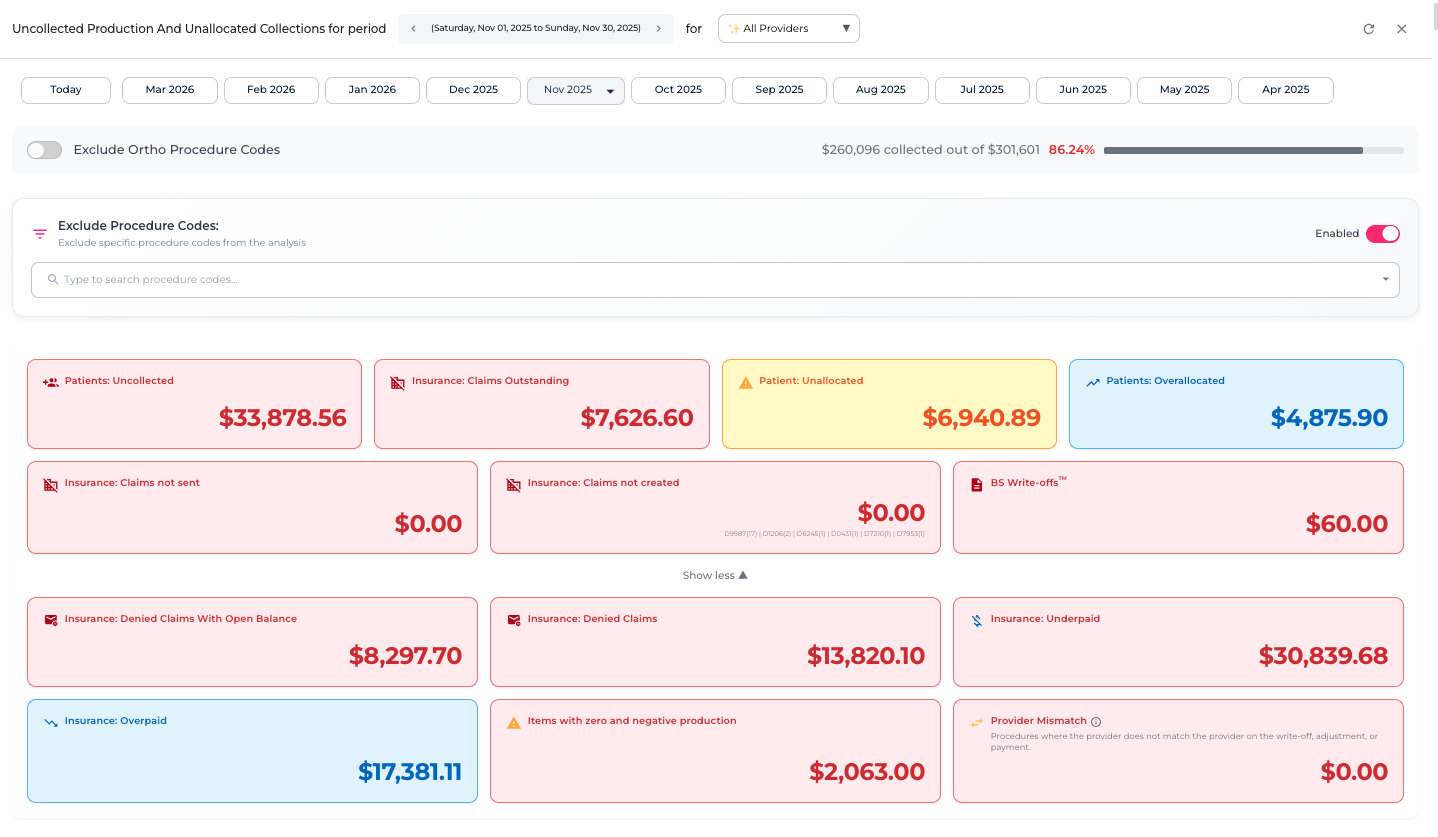Select the Oct 2025 month tab
This screenshot has width=1438, height=837.
(678, 90)
